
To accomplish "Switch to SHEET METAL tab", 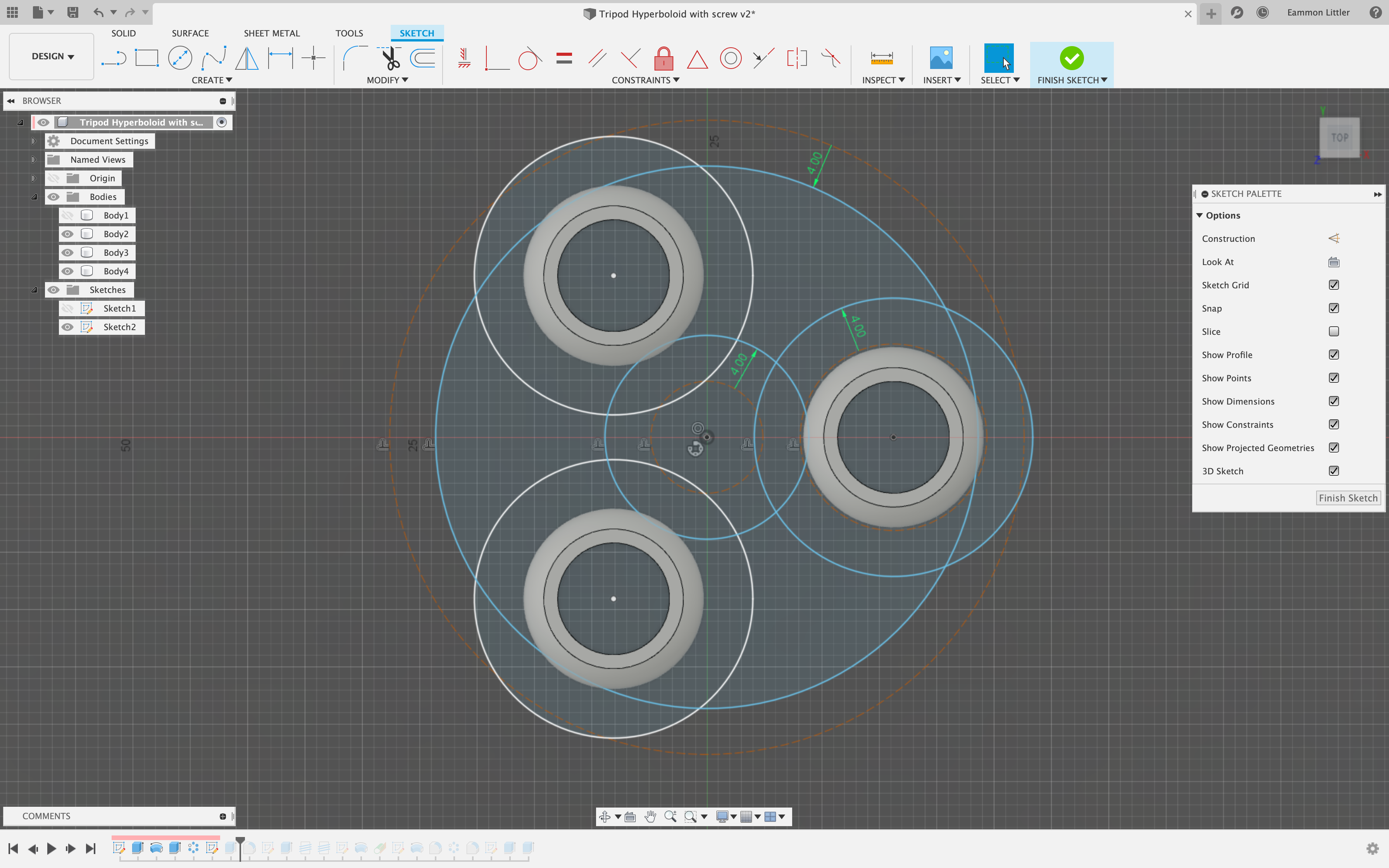I will [x=271, y=33].
